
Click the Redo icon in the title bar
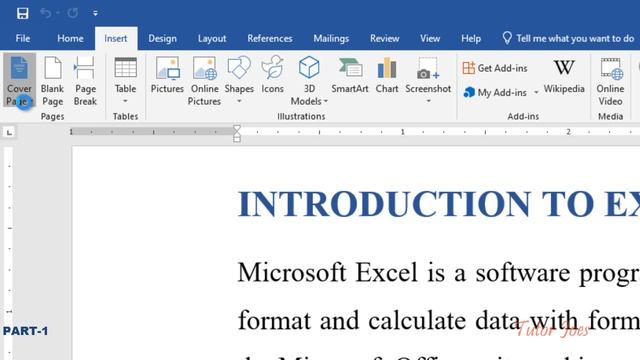[73, 13]
